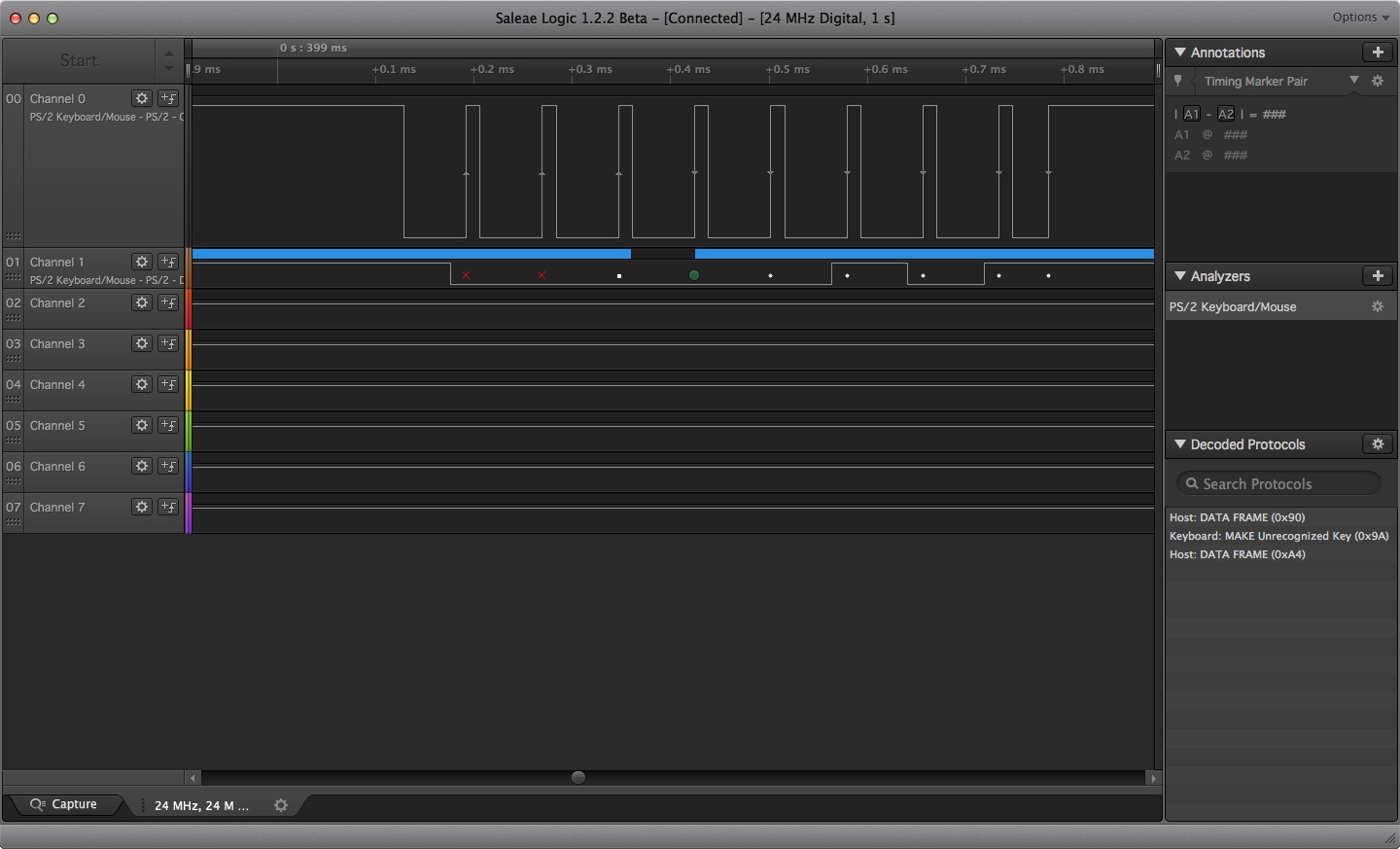Open Channel 0 settings gear
This screenshot has height=849, width=1400.
[142, 98]
